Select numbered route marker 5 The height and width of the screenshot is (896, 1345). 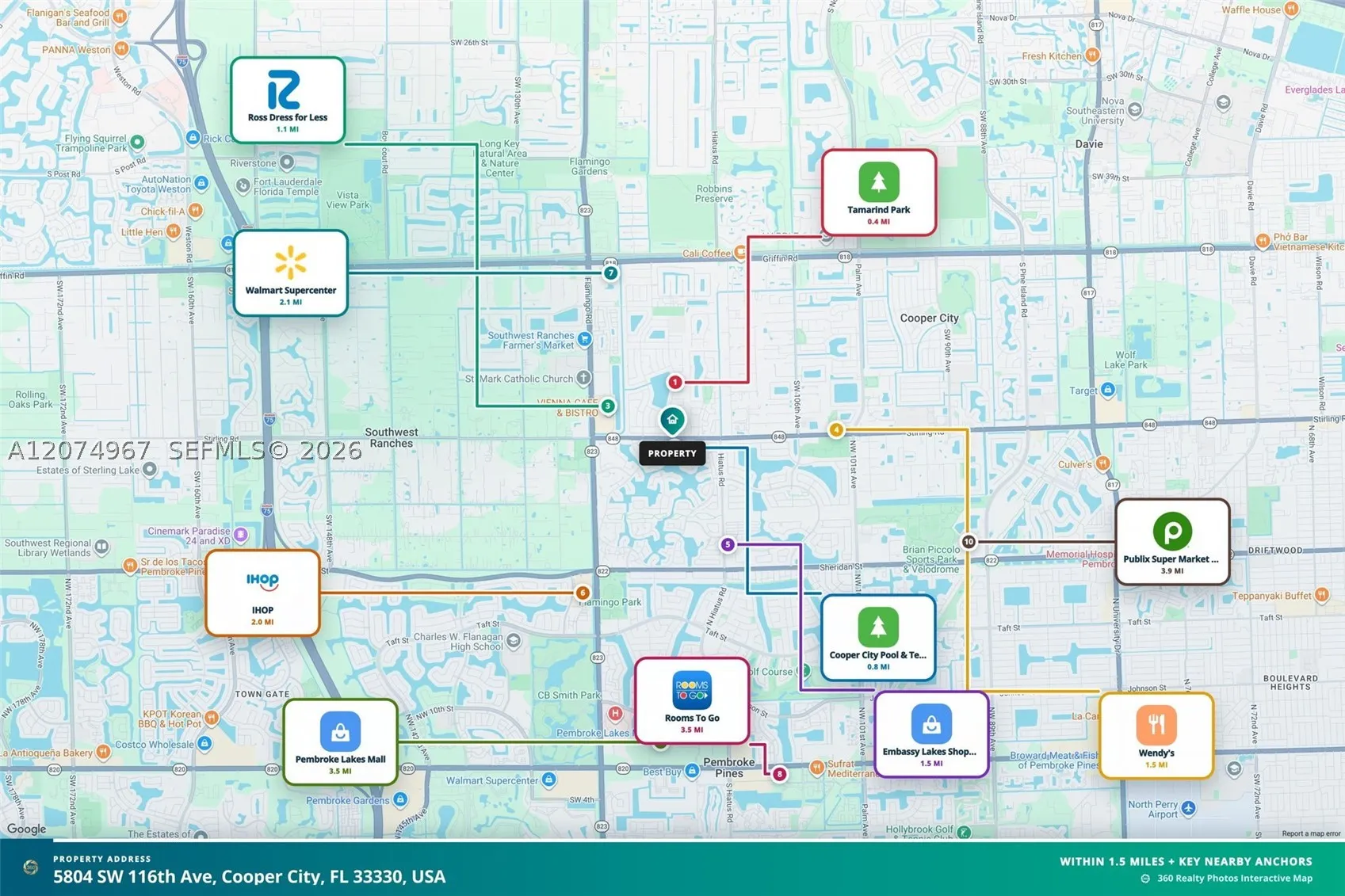coord(728,544)
